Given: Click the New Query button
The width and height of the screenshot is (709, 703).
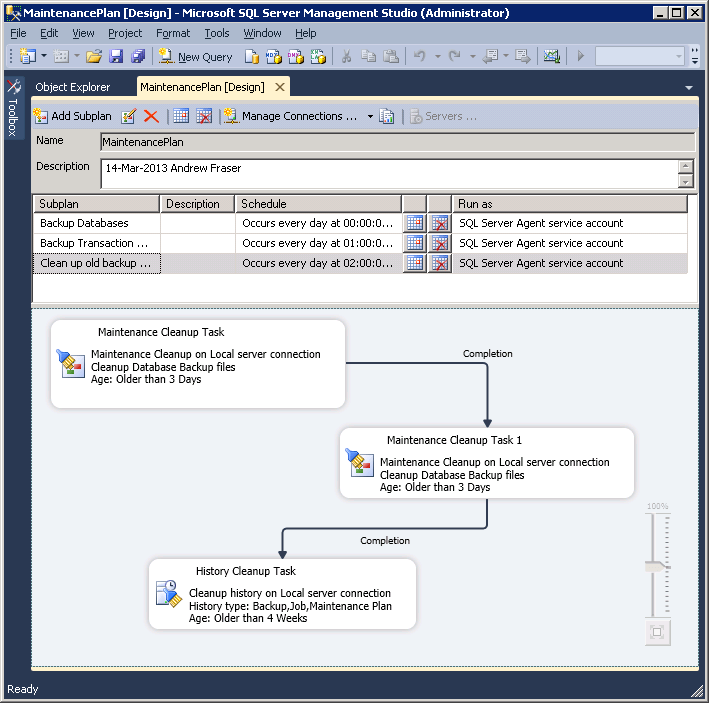Looking at the screenshot, I should (x=196, y=57).
